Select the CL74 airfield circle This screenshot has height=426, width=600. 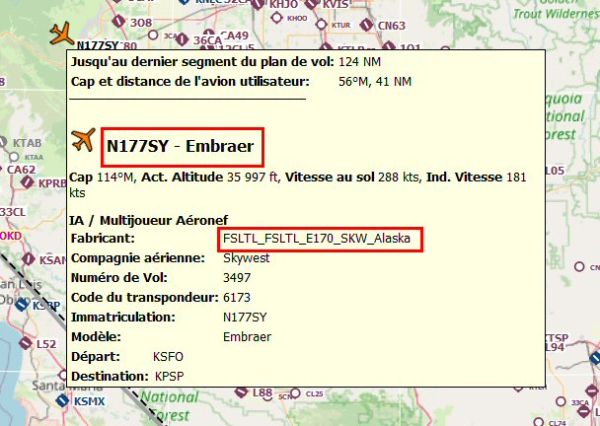click(538, 422)
